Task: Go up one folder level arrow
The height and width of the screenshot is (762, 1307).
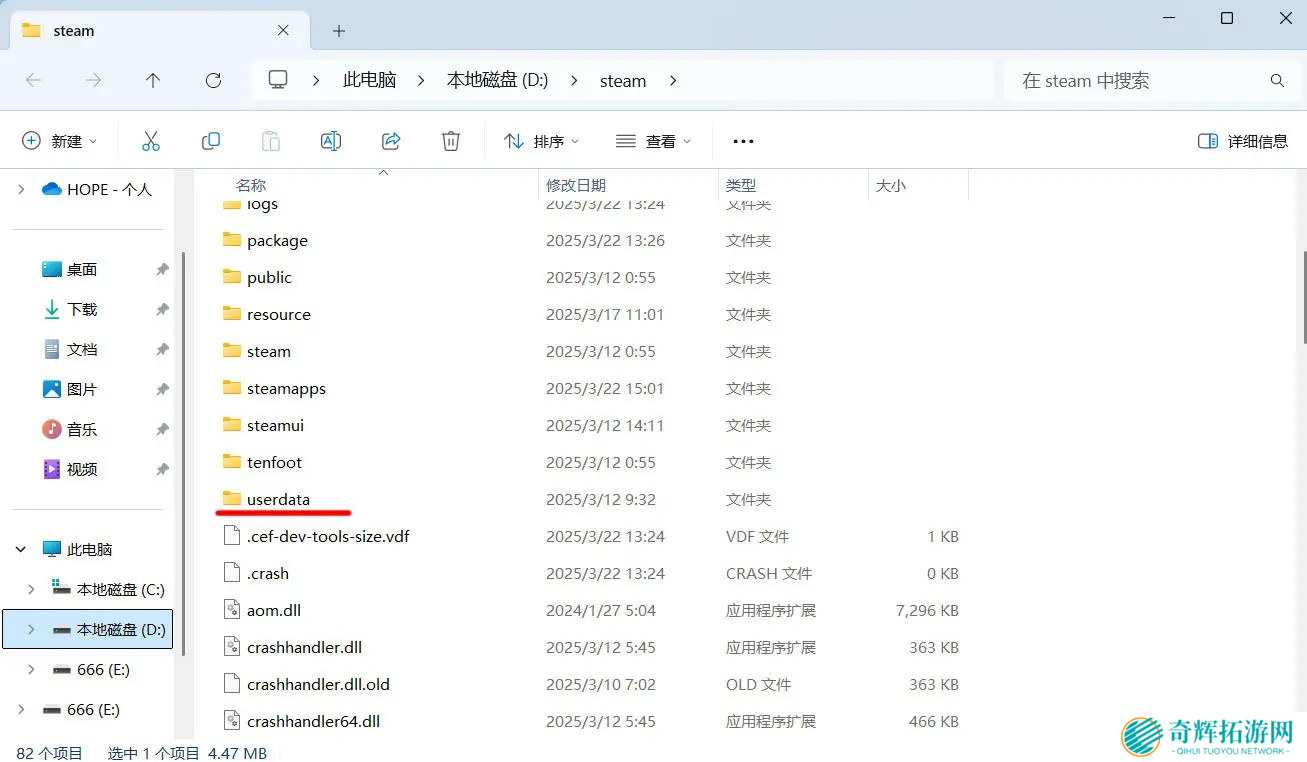Action: click(x=153, y=81)
